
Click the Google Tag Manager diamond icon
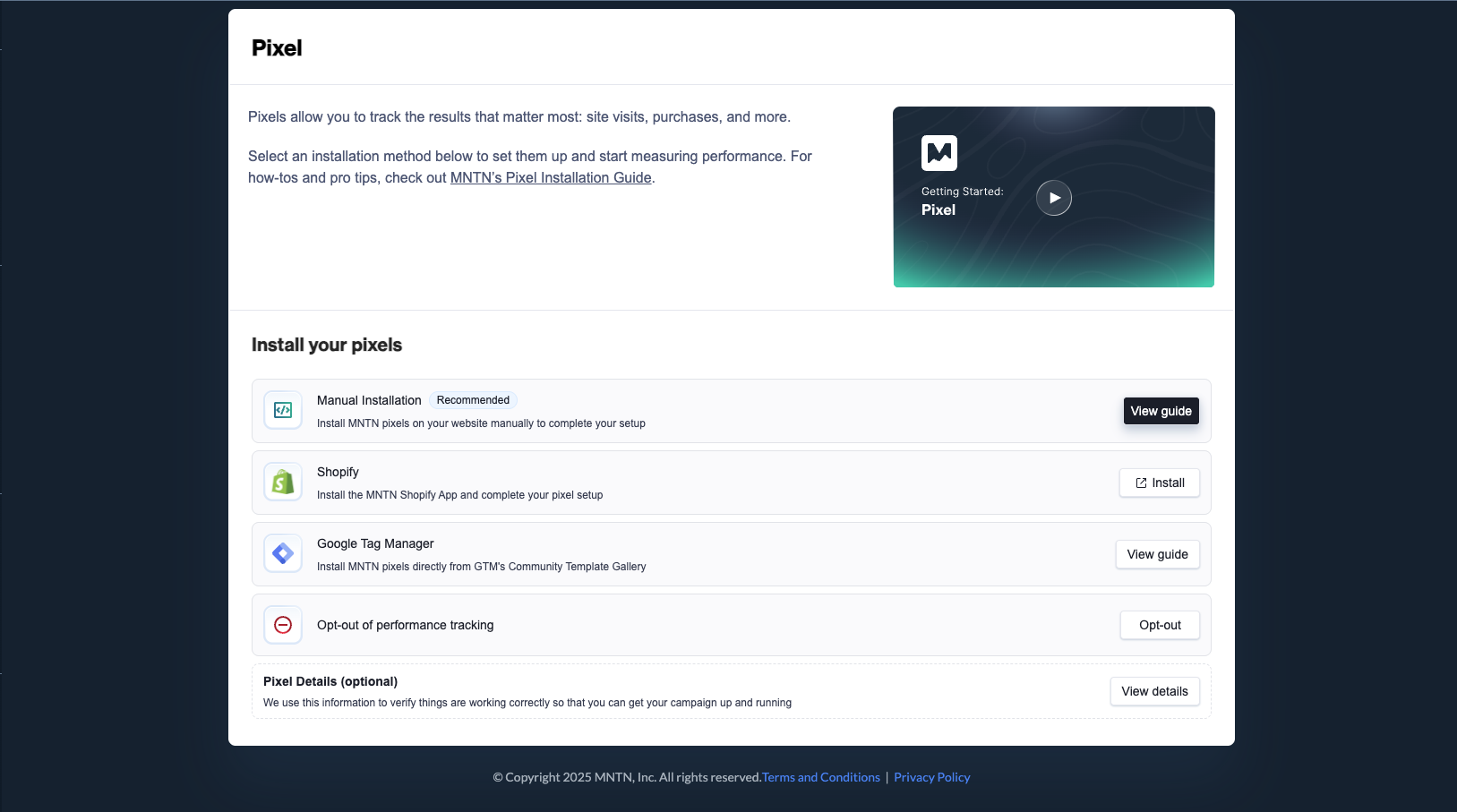pos(283,553)
